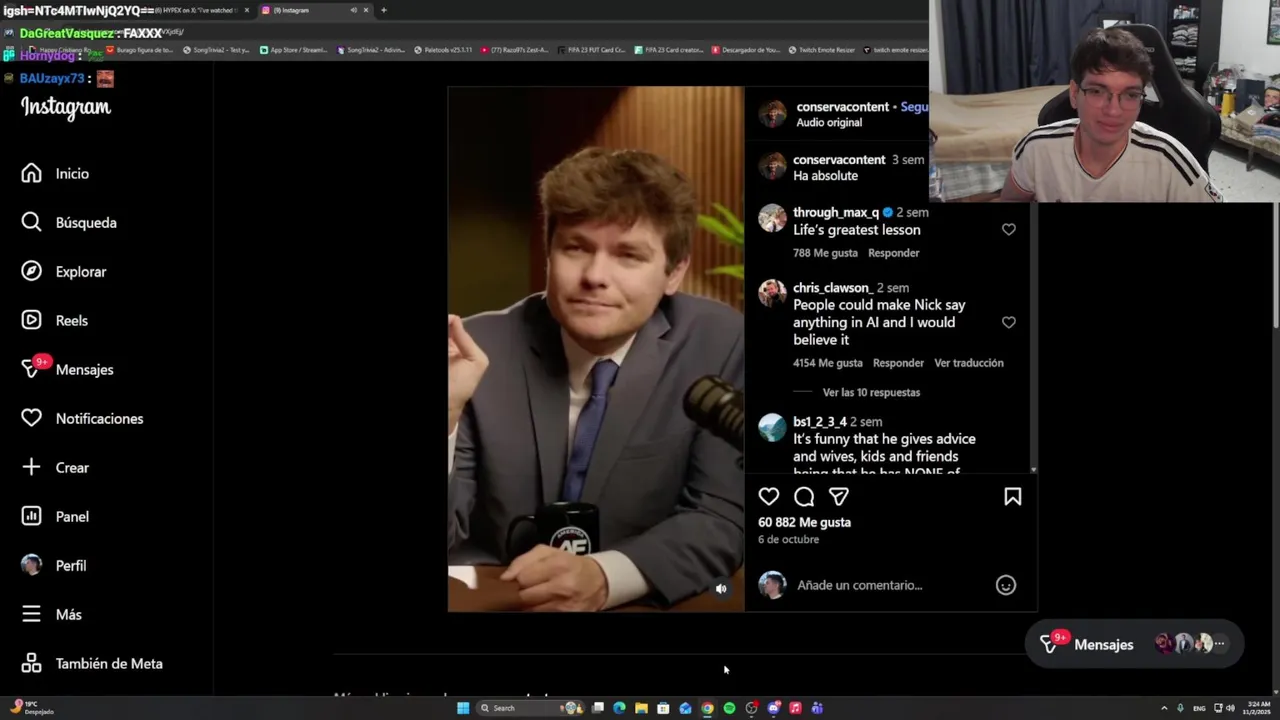This screenshot has height=720, width=1280.
Task: View 4154 Me gusta on comment
Action: pos(828,363)
